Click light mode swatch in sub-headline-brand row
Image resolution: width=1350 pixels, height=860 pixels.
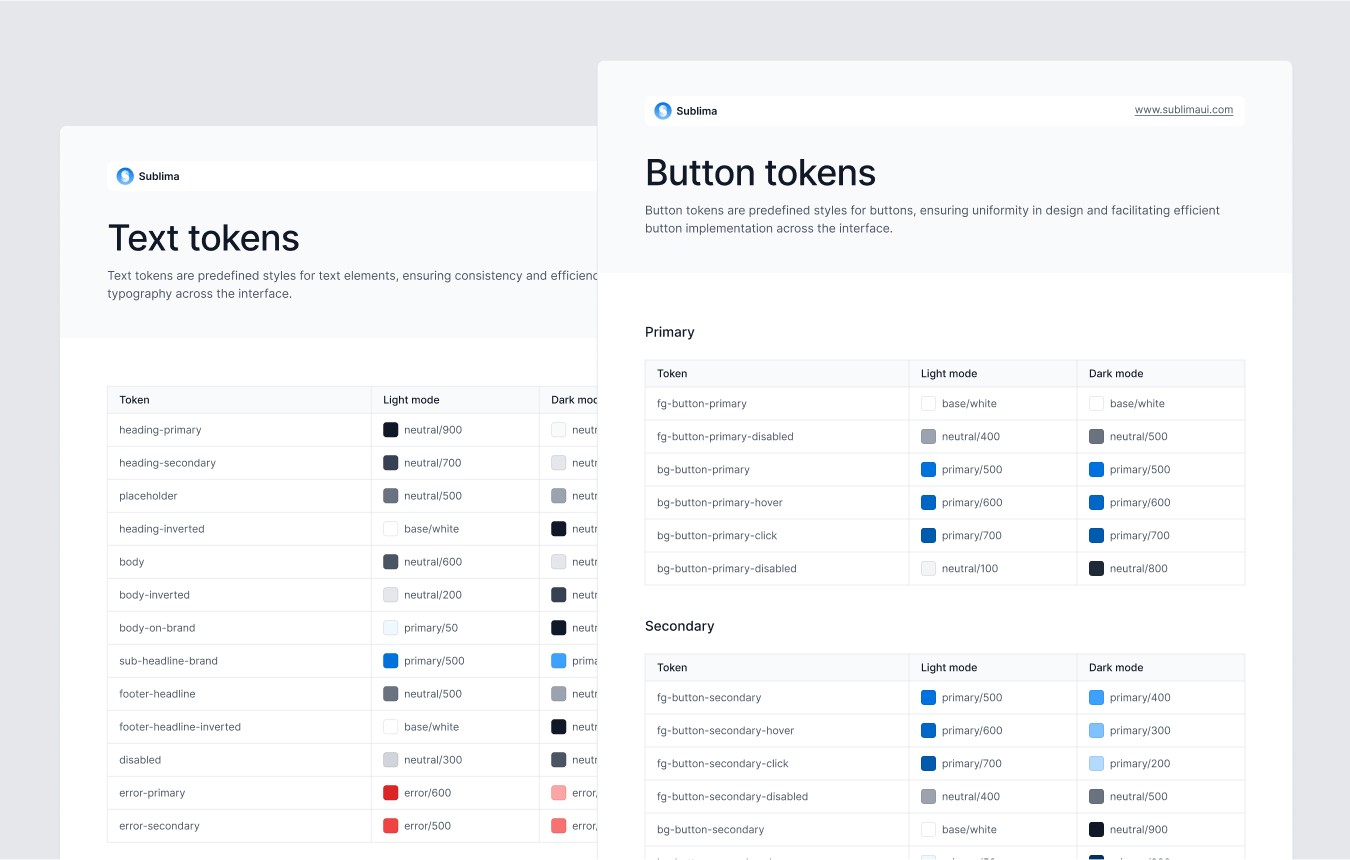point(390,661)
